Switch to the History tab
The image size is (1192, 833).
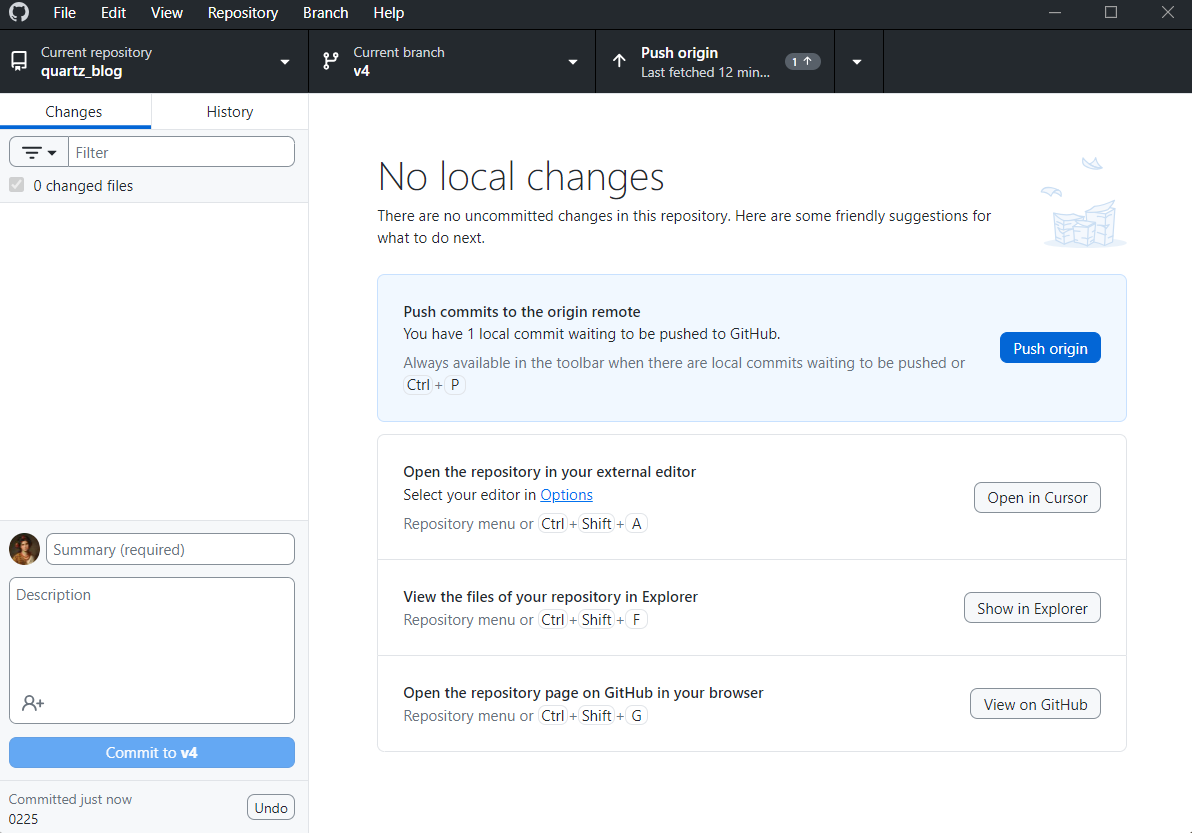[230, 112]
